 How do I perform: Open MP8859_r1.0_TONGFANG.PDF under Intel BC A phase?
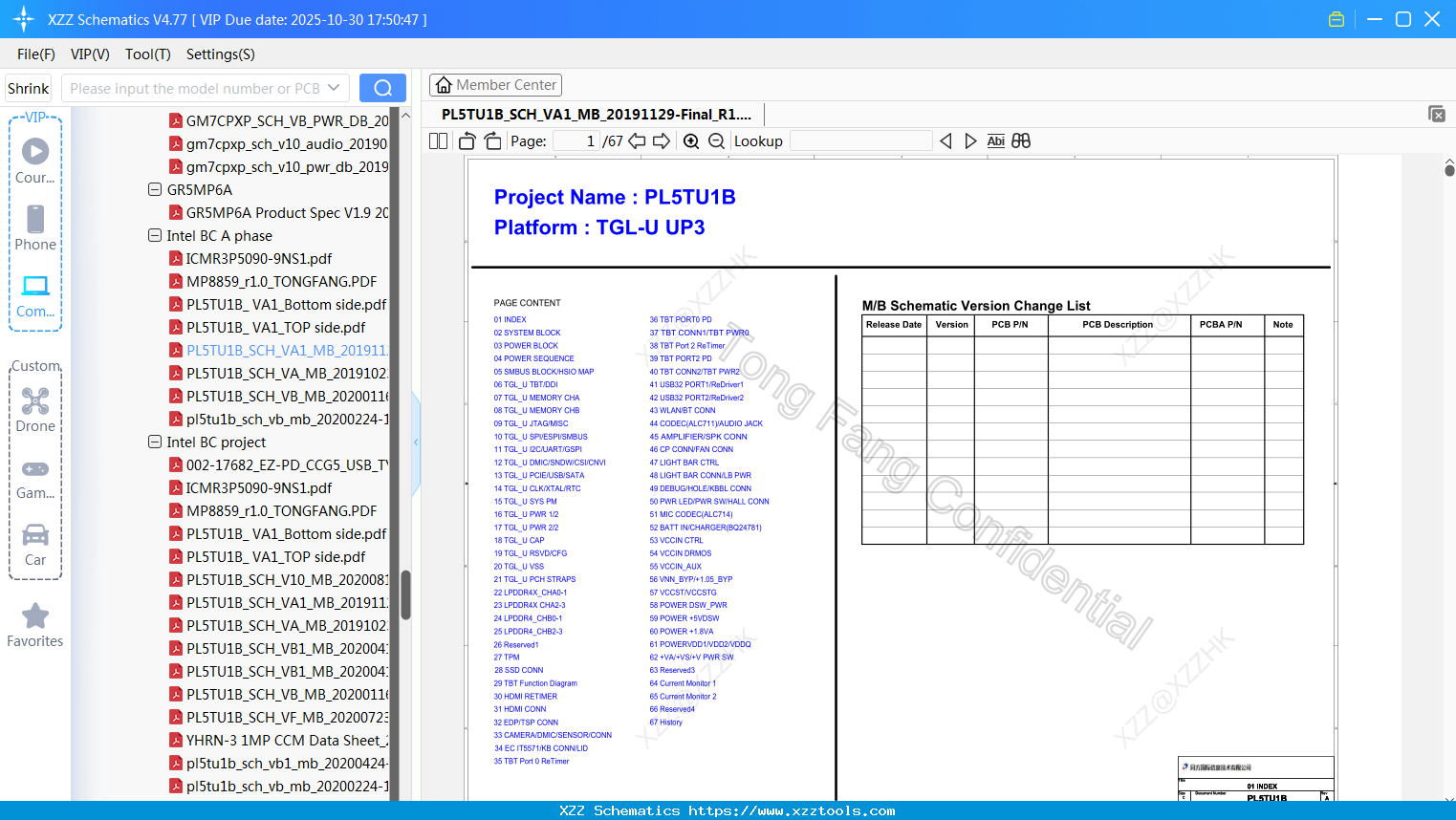(281, 281)
